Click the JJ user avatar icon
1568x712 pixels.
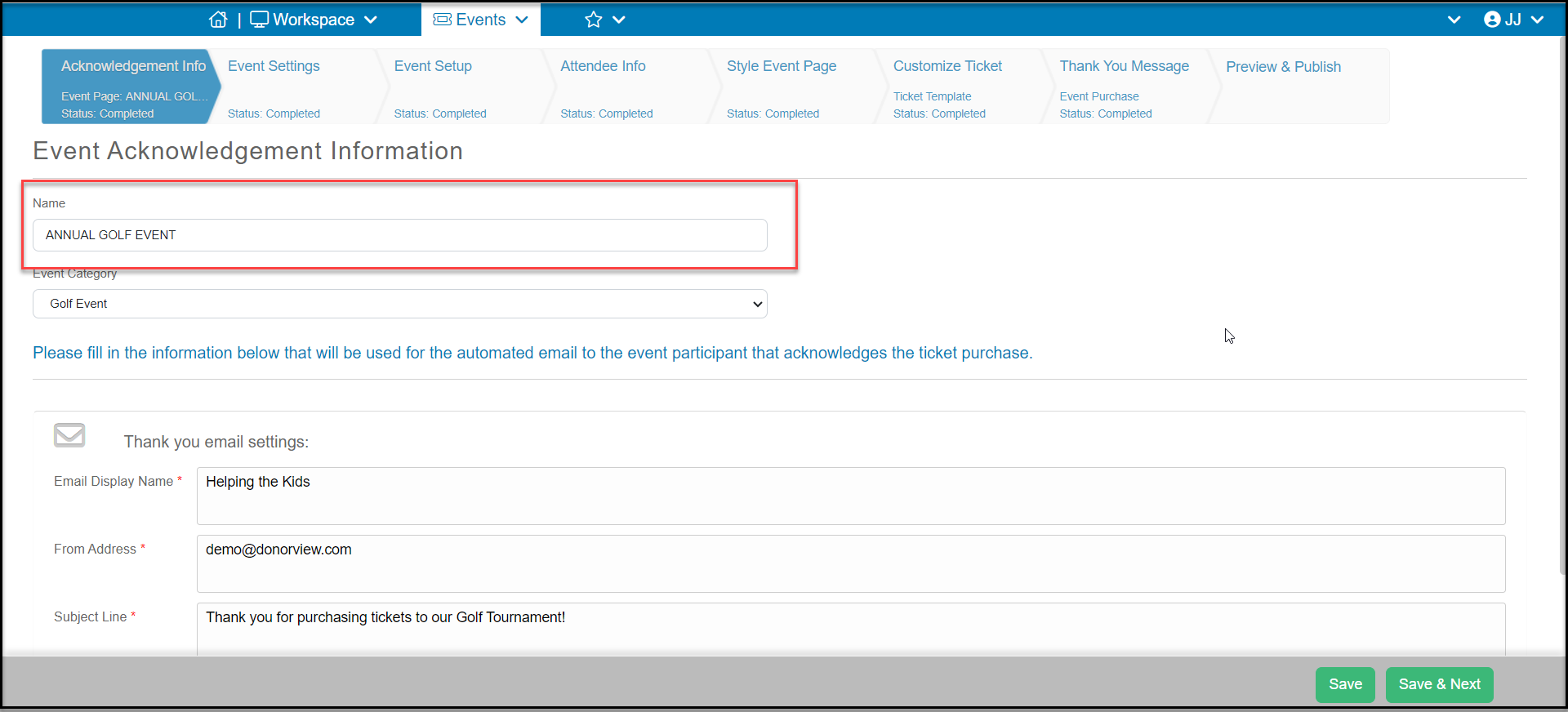click(x=1492, y=20)
